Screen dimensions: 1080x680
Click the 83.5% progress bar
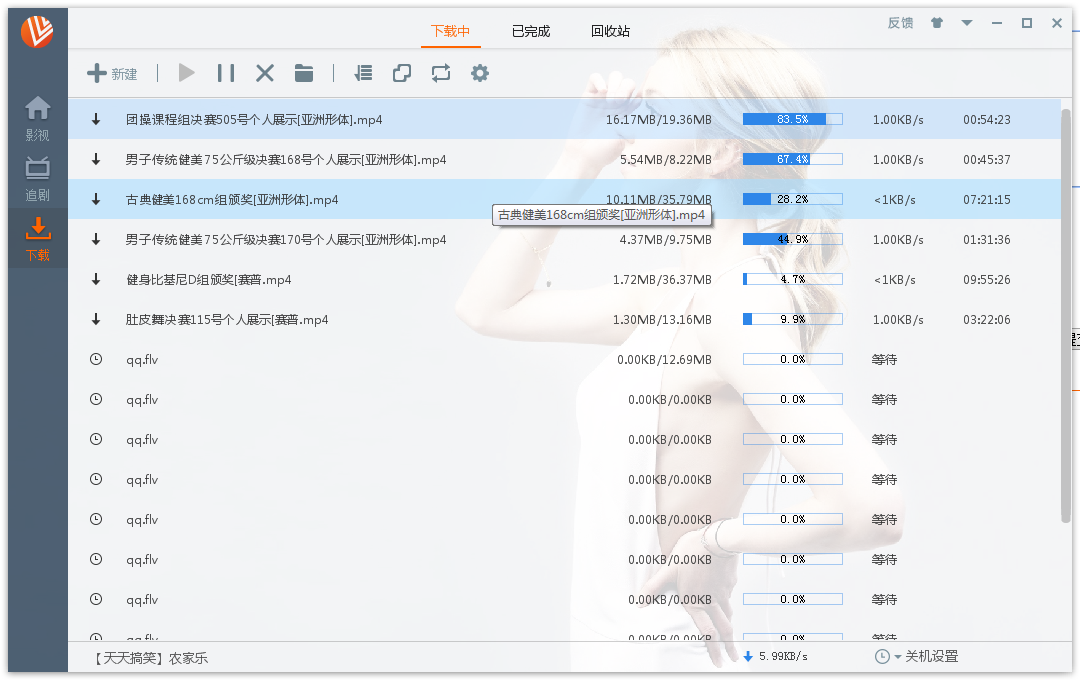792,119
